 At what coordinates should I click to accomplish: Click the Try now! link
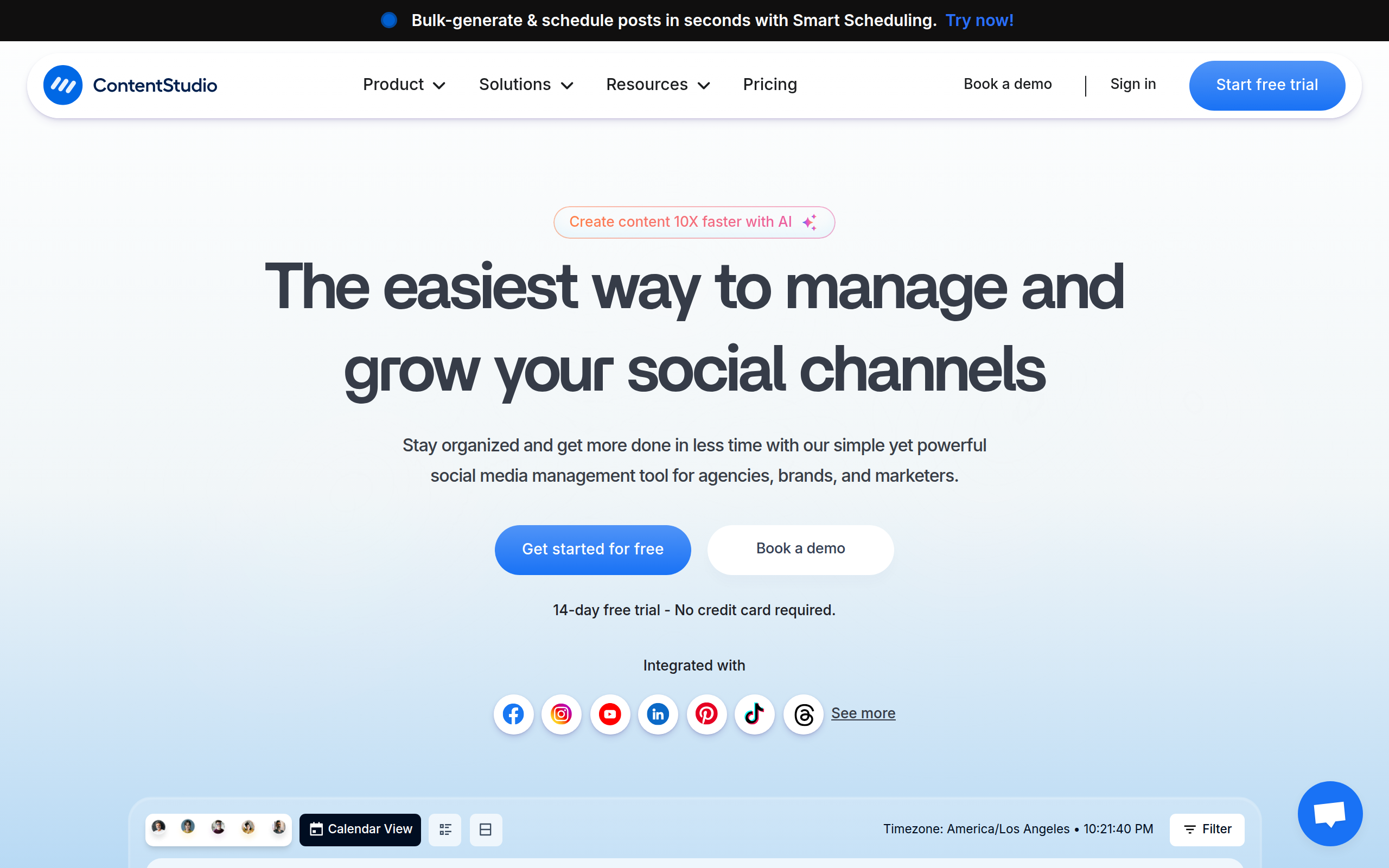point(979,20)
